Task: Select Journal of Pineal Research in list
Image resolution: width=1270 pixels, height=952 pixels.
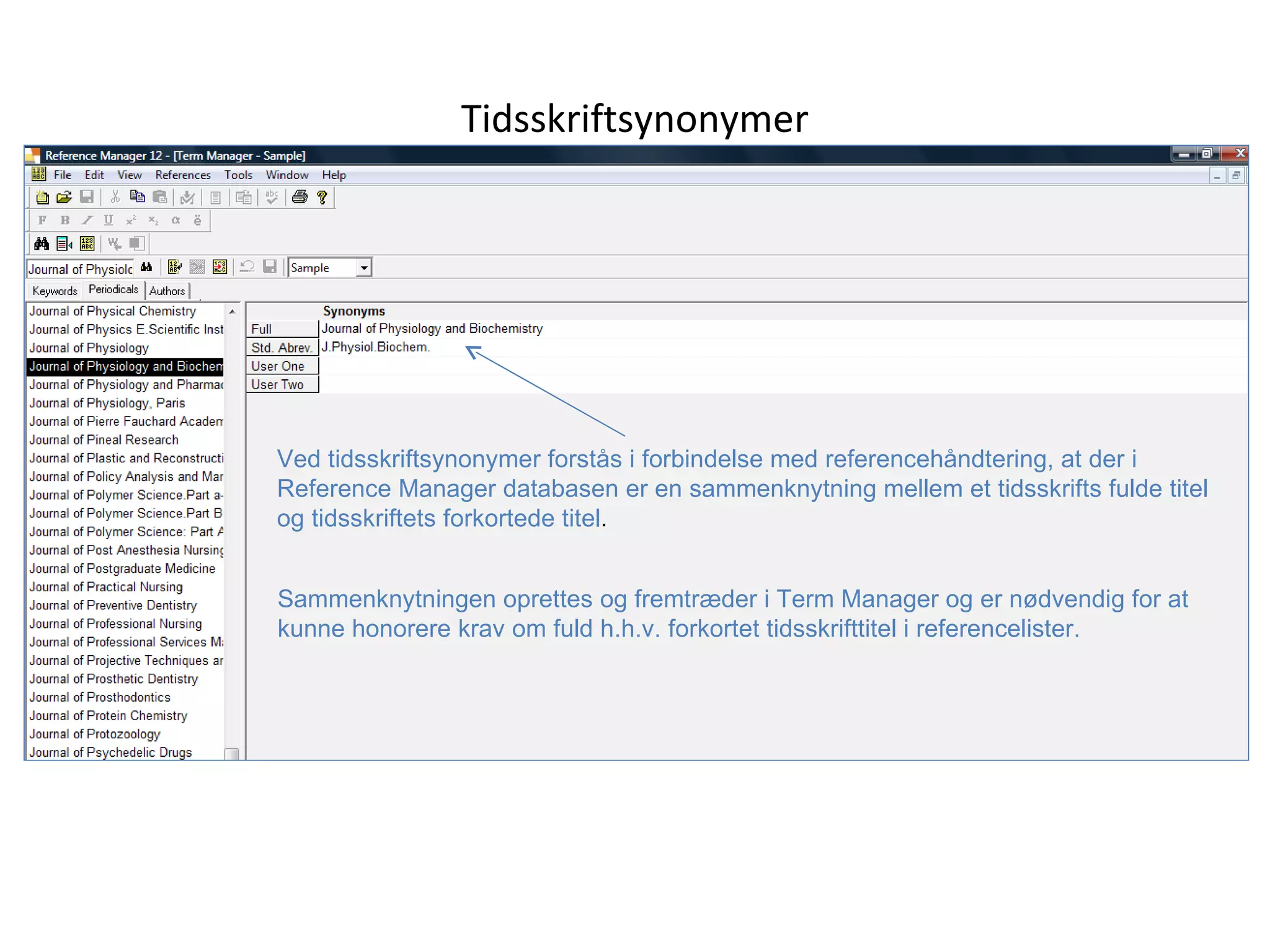Action: [x=104, y=440]
